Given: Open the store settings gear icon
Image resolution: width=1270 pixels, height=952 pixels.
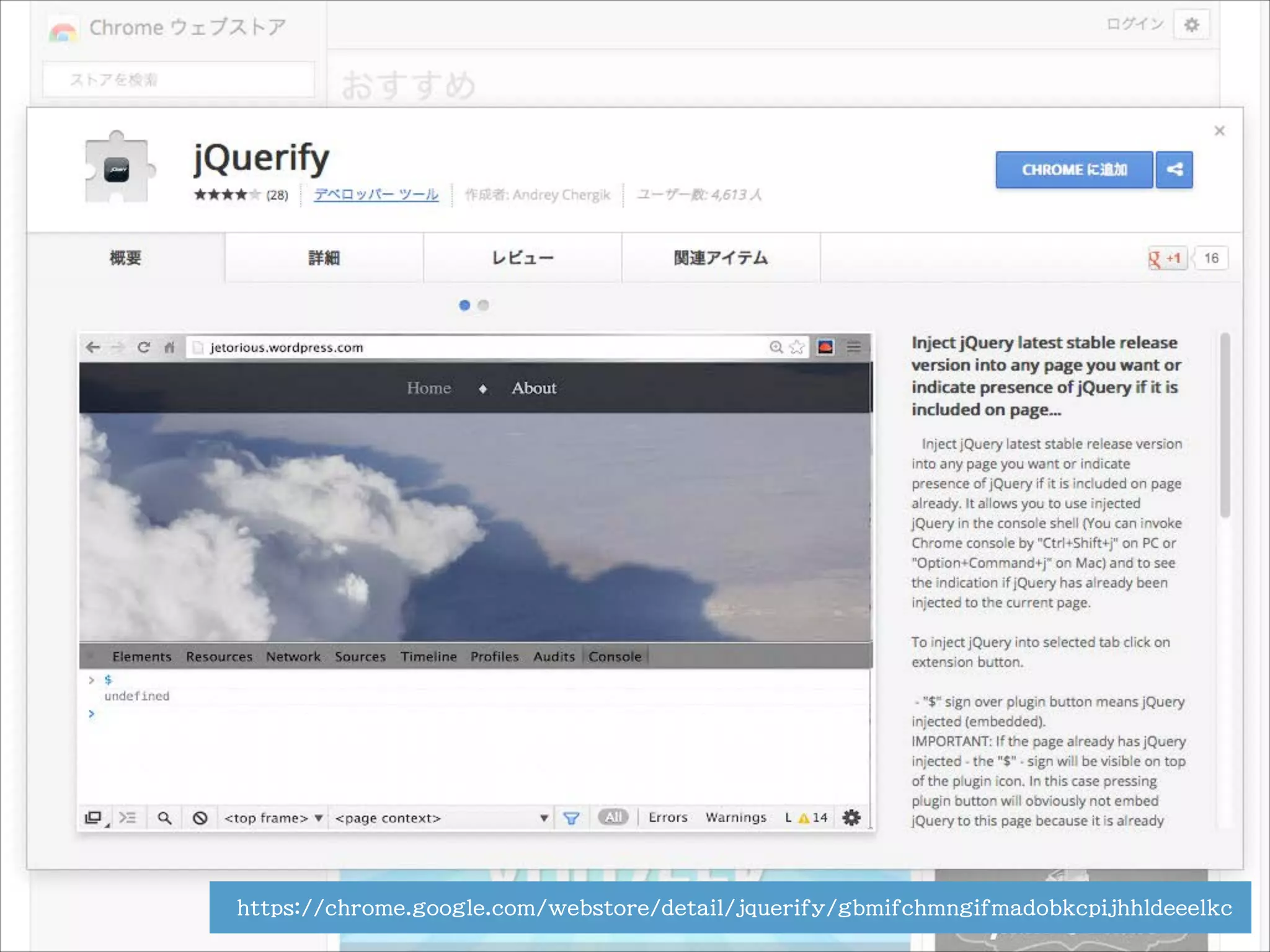Looking at the screenshot, I should pyautogui.click(x=1191, y=25).
